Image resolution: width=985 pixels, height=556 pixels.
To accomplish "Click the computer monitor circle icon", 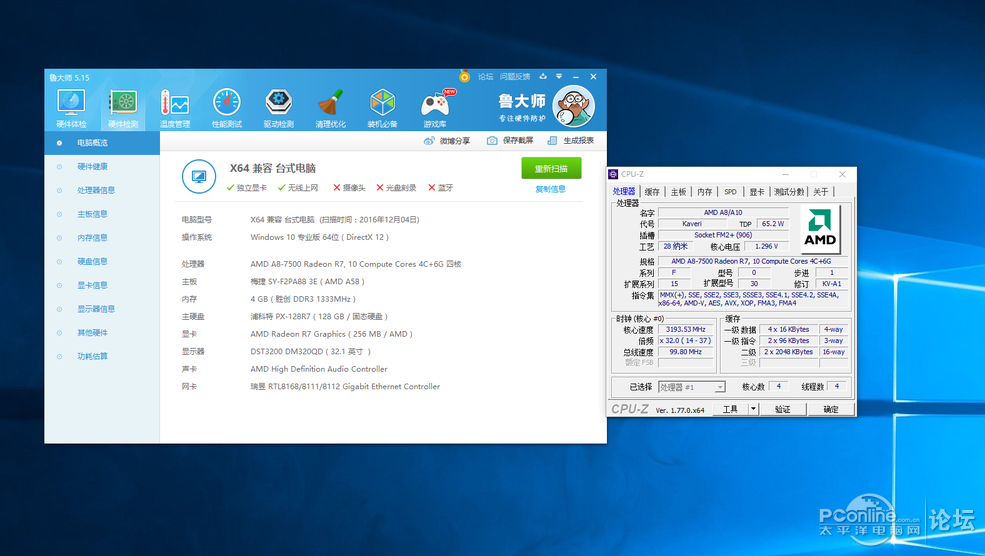I will coord(199,177).
